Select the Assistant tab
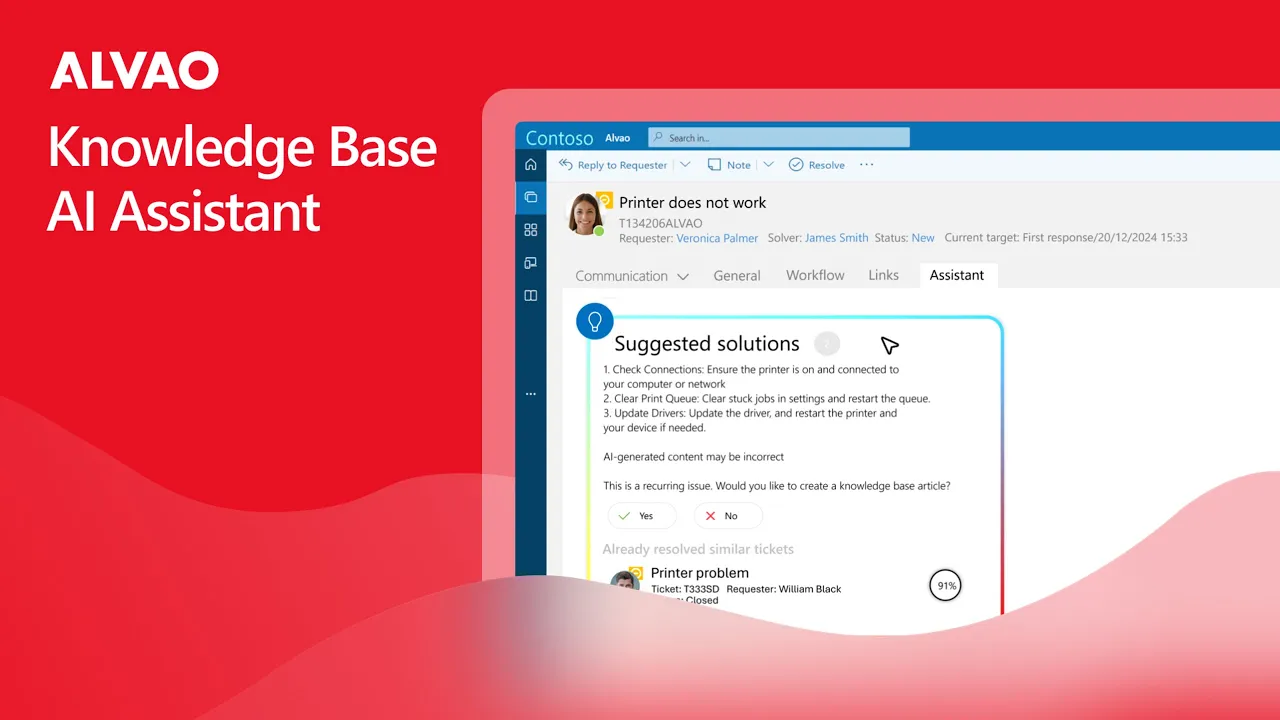Viewport: 1280px width, 720px height. click(957, 275)
